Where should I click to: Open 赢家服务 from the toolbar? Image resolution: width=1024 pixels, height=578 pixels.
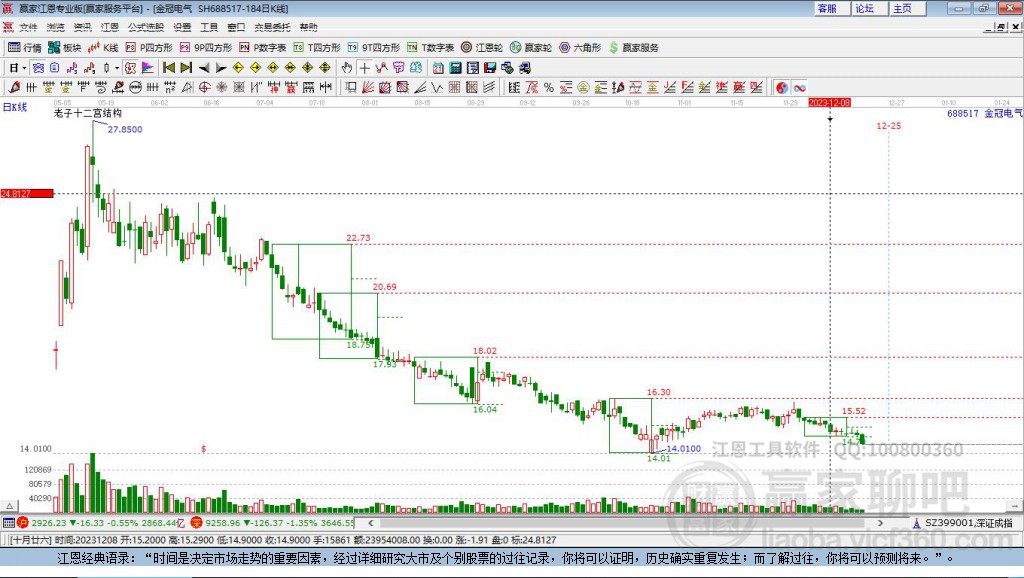click(x=633, y=48)
